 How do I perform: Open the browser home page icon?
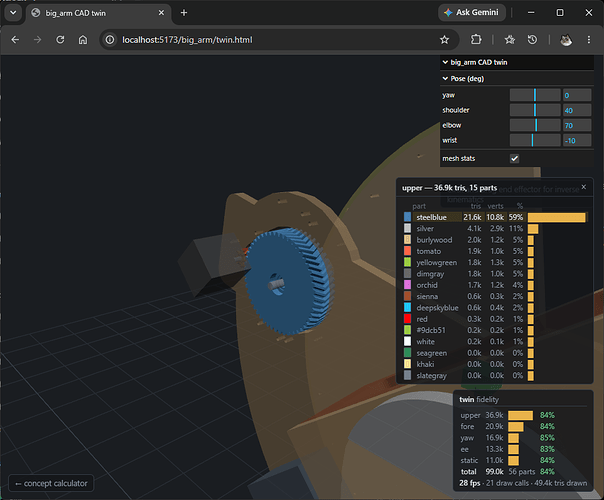pos(83,40)
